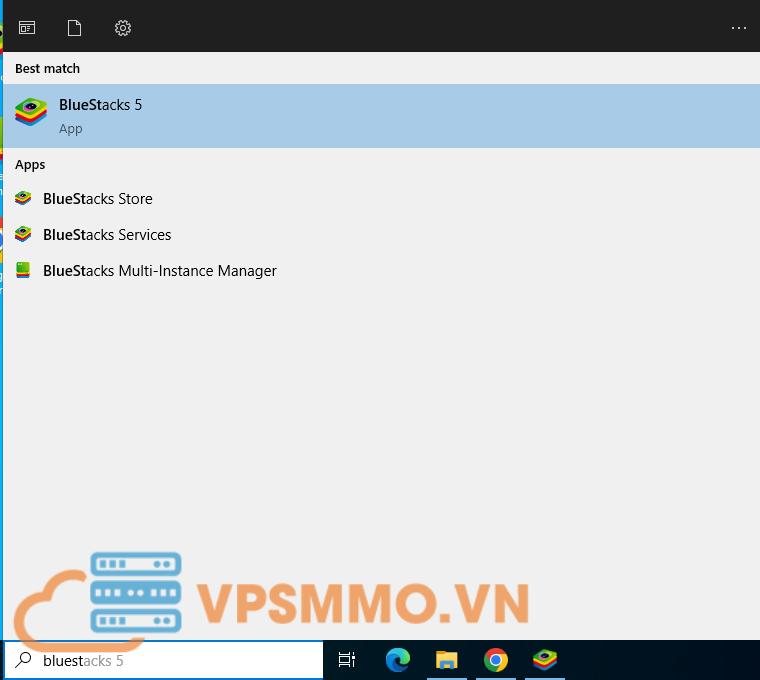The image size is (760, 680).
Task: Click the magnifier icon in search box
Action: coord(23,660)
